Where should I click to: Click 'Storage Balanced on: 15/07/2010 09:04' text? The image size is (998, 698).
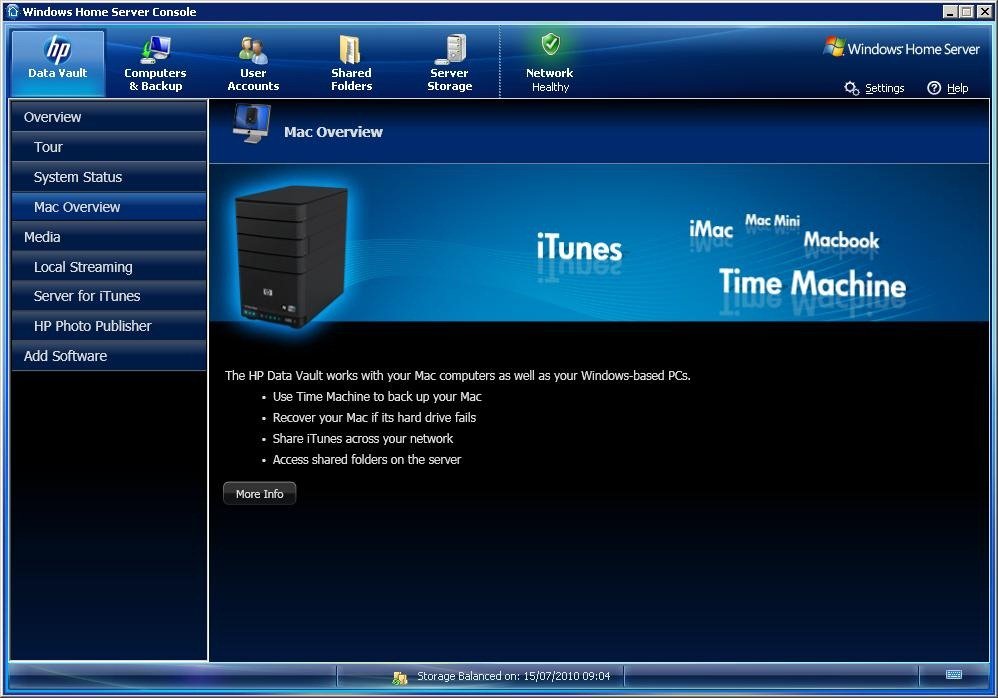point(514,676)
